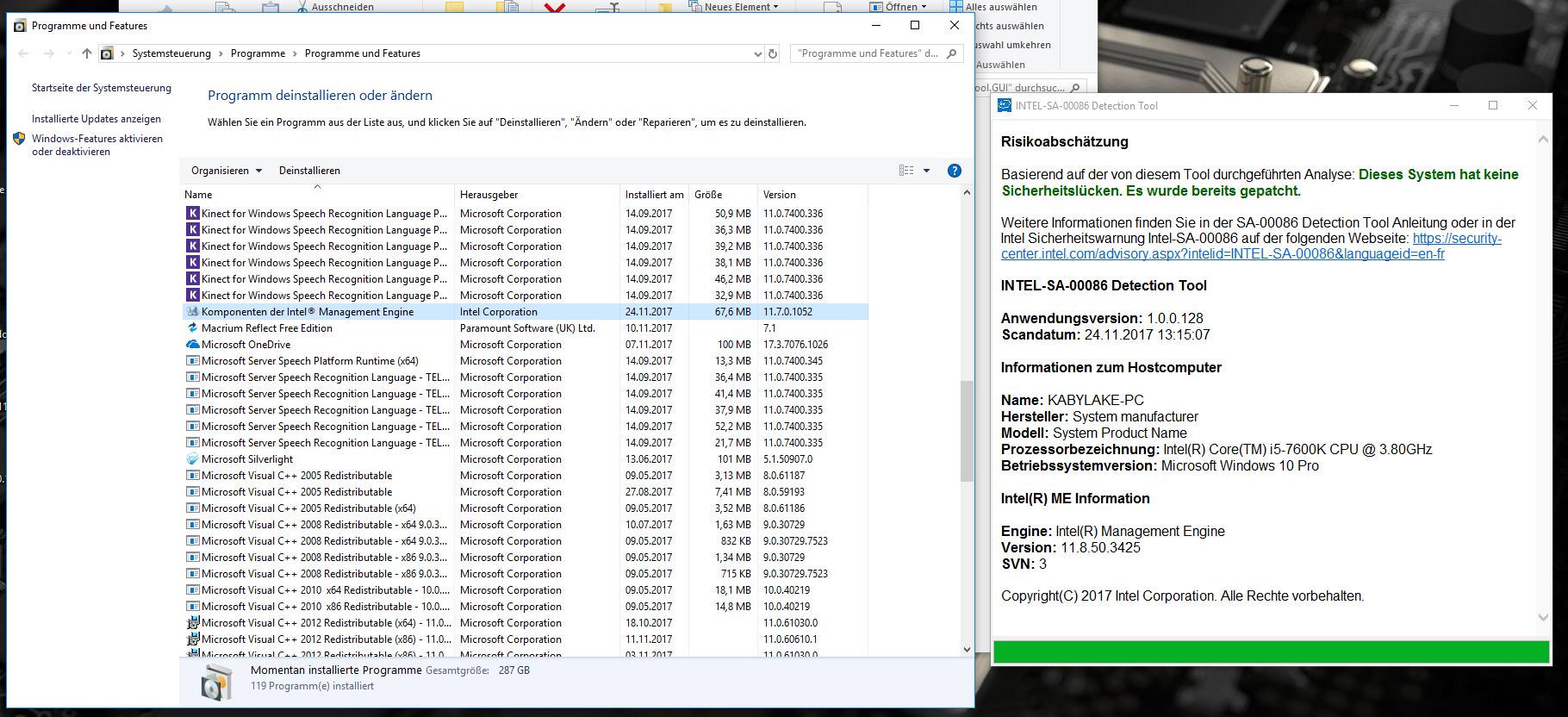
Task: Select Visual C++ 2008 Redistributable 832 KB row
Action: (526, 541)
